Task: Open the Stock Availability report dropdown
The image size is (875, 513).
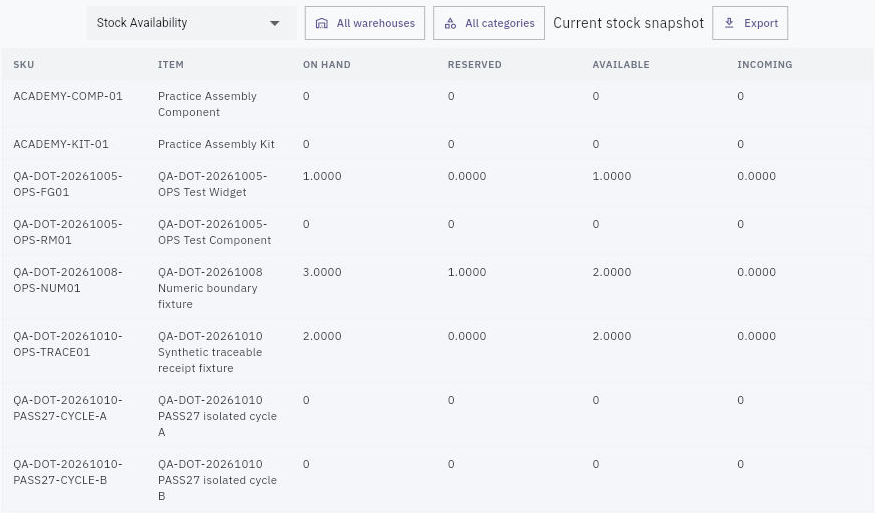Action: coord(191,23)
